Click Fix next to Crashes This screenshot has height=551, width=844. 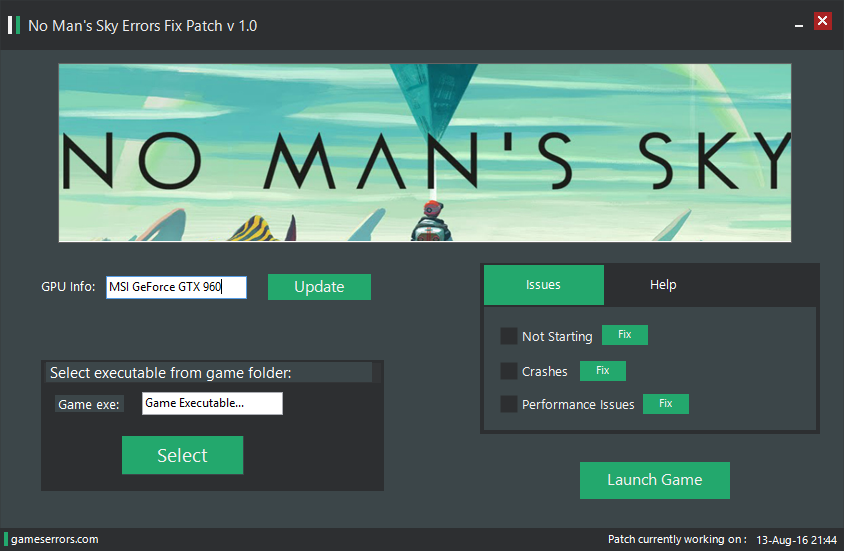pyautogui.click(x=602, y=371)
